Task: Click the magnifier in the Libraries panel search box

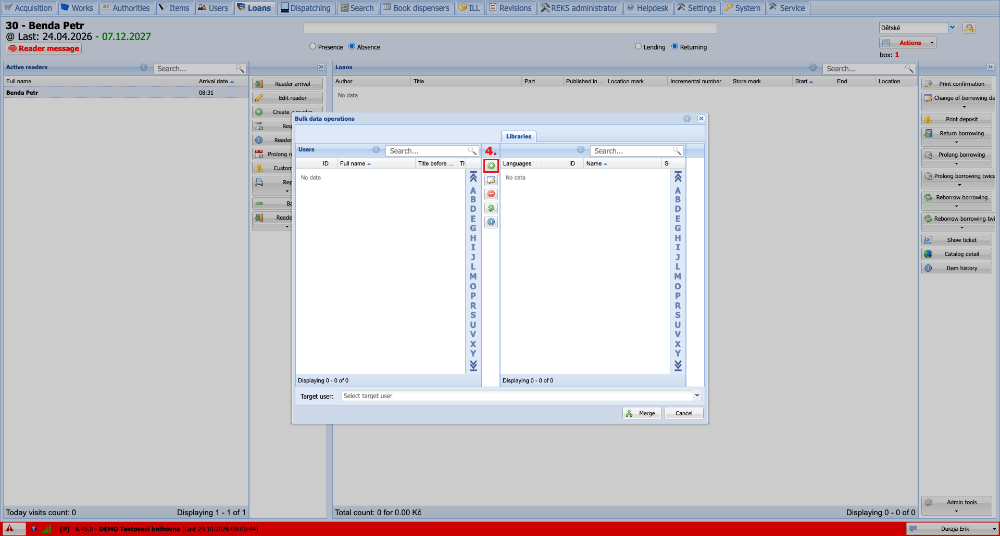Action: (x=677, y=151)
